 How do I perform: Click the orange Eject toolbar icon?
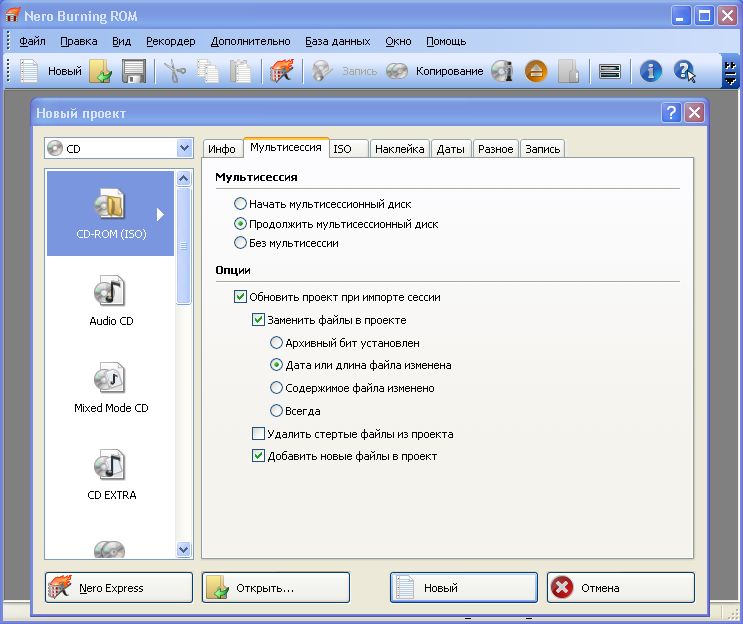(536, 72)
